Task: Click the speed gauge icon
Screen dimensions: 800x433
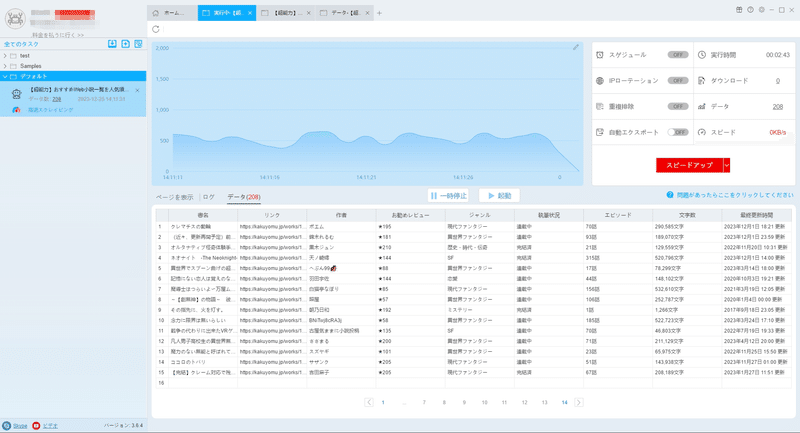Action: pos(702,132)
